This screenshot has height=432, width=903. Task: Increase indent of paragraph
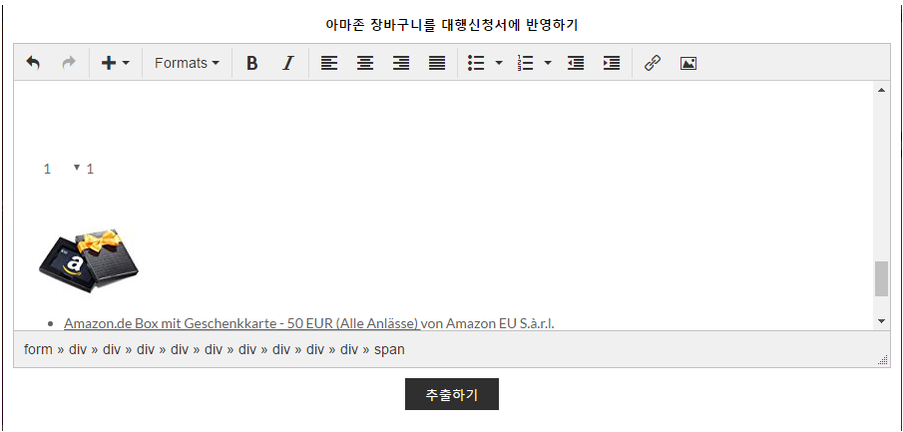[611, 63]
